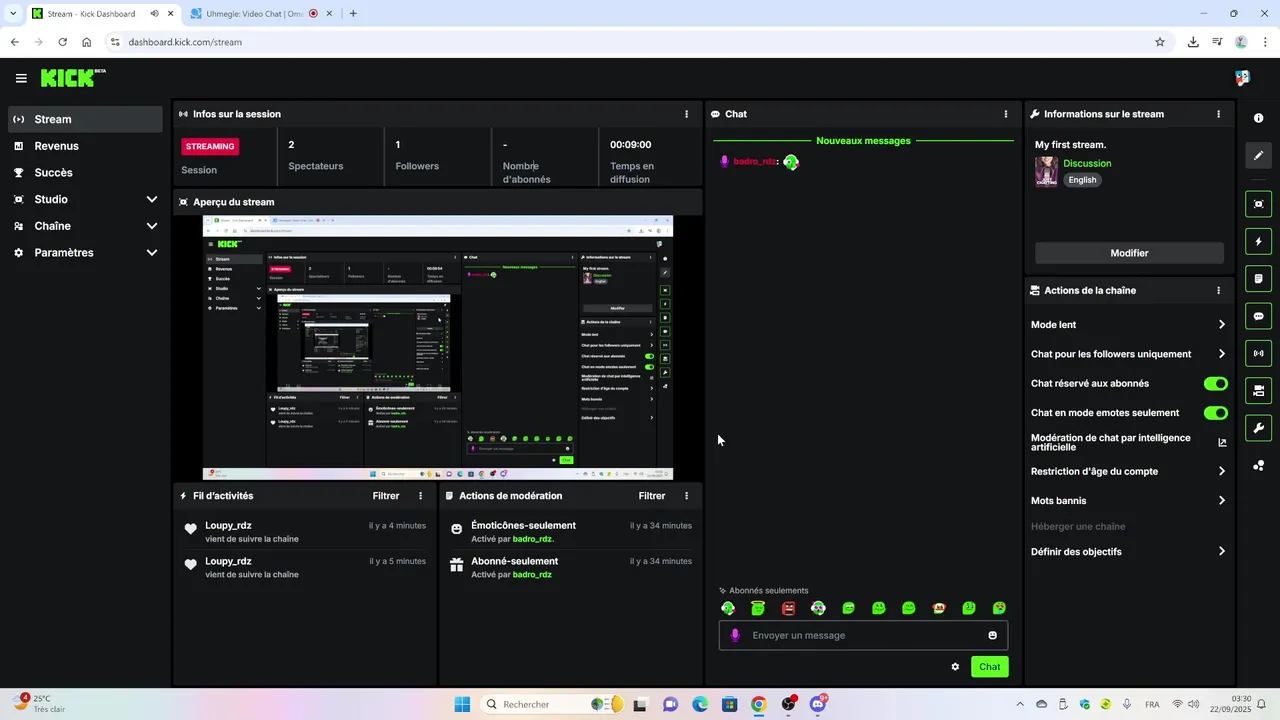Image resolution: width=1280 pixels, height=720 pixels.
Task: Open three-dot menu of Informations sur le stream
Action: [1218, 114]
